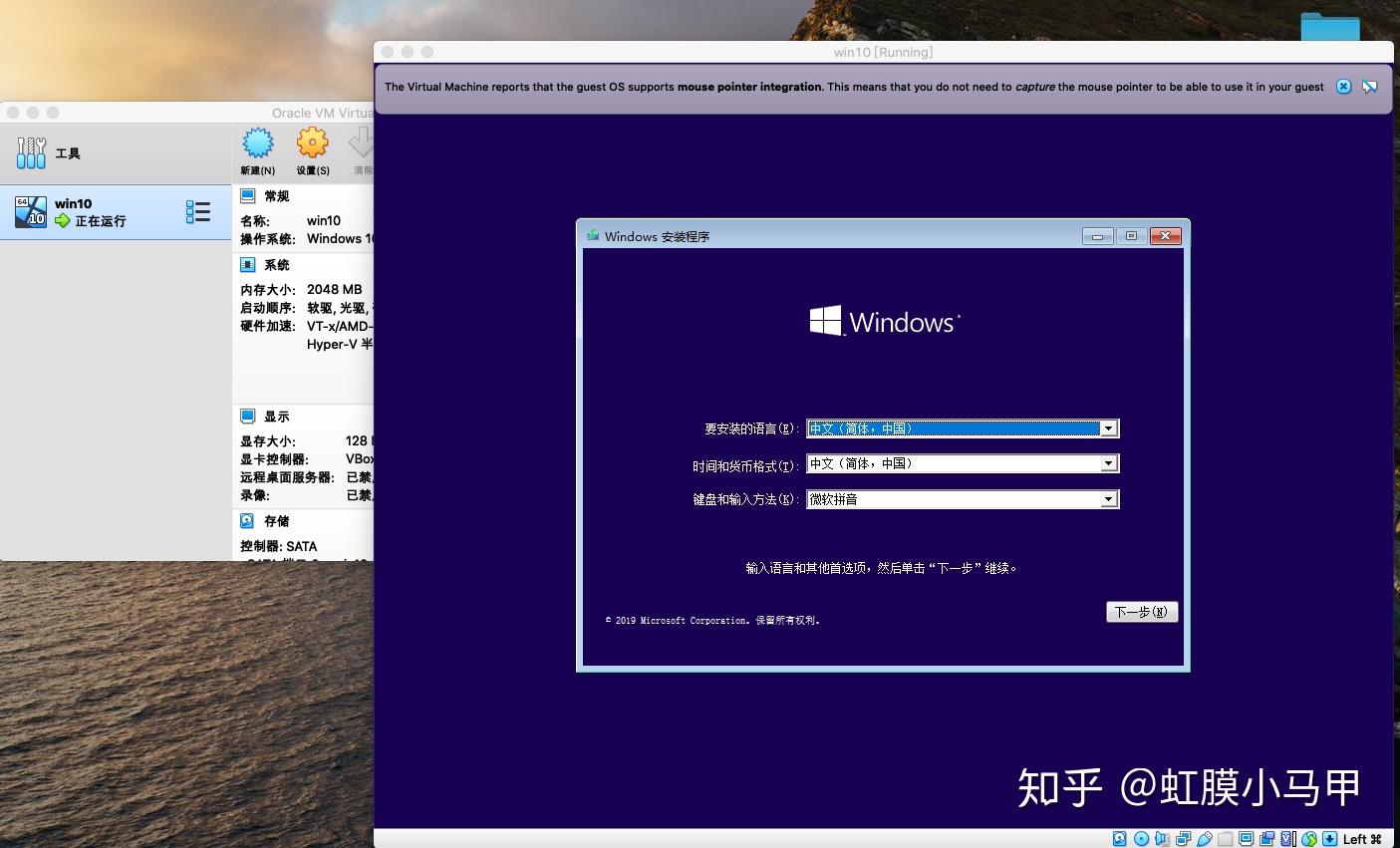
Task: Click '控制器: SATA' storage entry
Action: (x=279, y=546)
